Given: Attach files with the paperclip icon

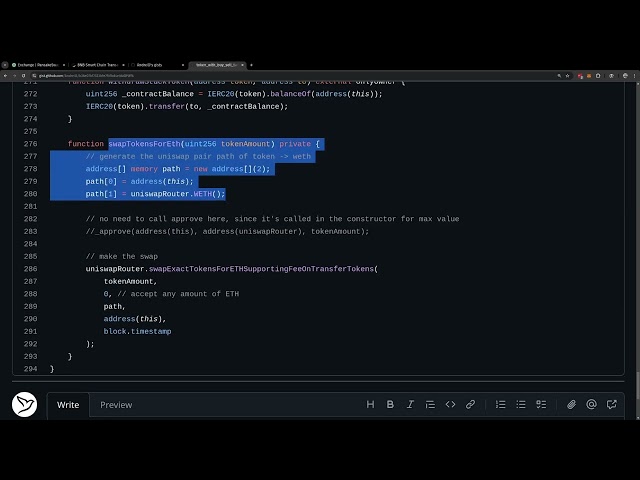Looking at the screenshot, I should tap(571, 404).
